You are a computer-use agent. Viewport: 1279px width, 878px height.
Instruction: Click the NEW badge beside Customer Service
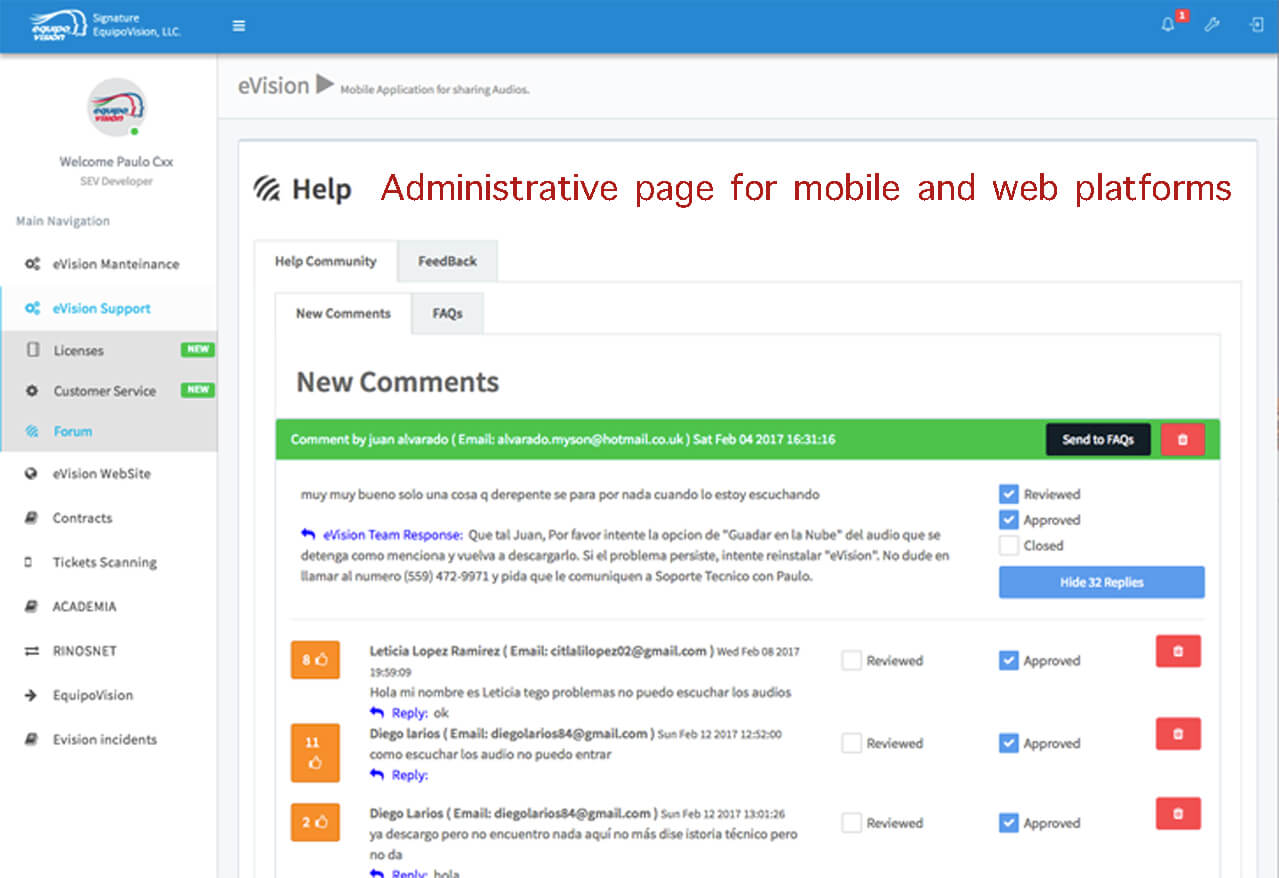pyautogui.click(x=197, y=390)
